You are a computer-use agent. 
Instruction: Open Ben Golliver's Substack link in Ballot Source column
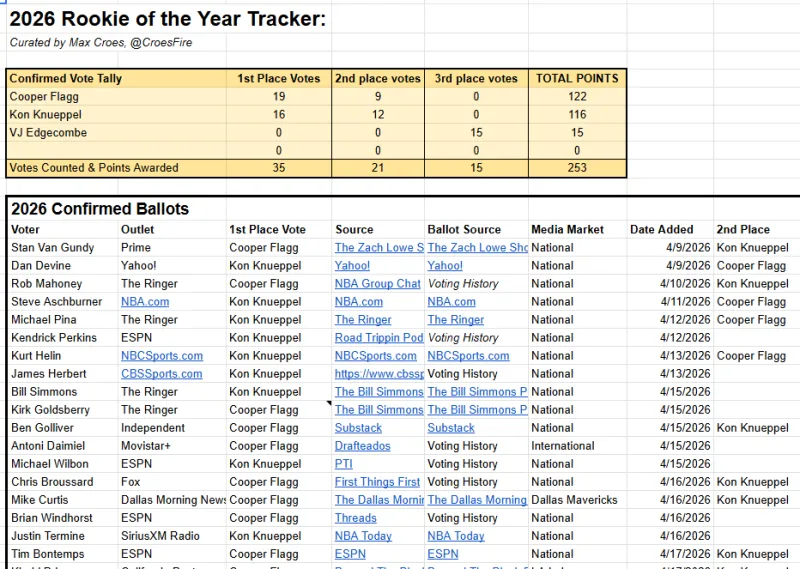click(x=451, y=428)
